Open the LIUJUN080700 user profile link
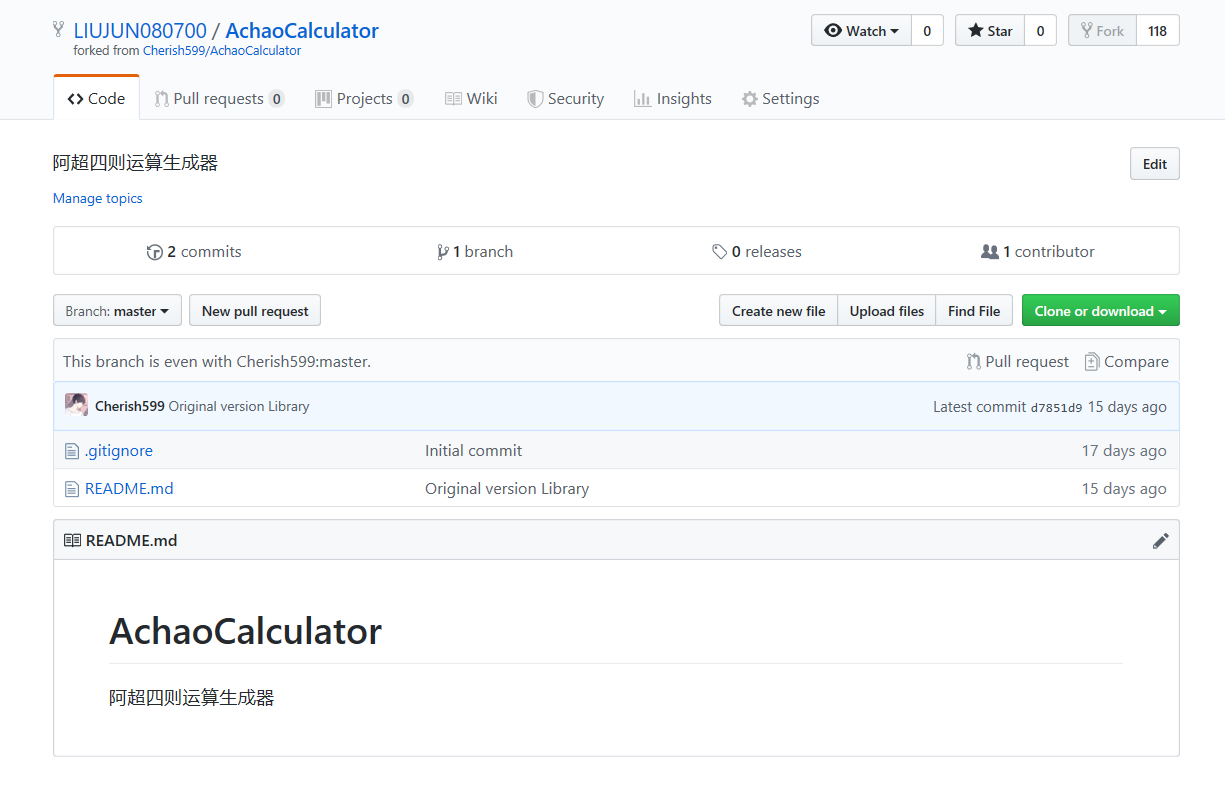This screenshot has width=1225, height=796. coord(140,30)
